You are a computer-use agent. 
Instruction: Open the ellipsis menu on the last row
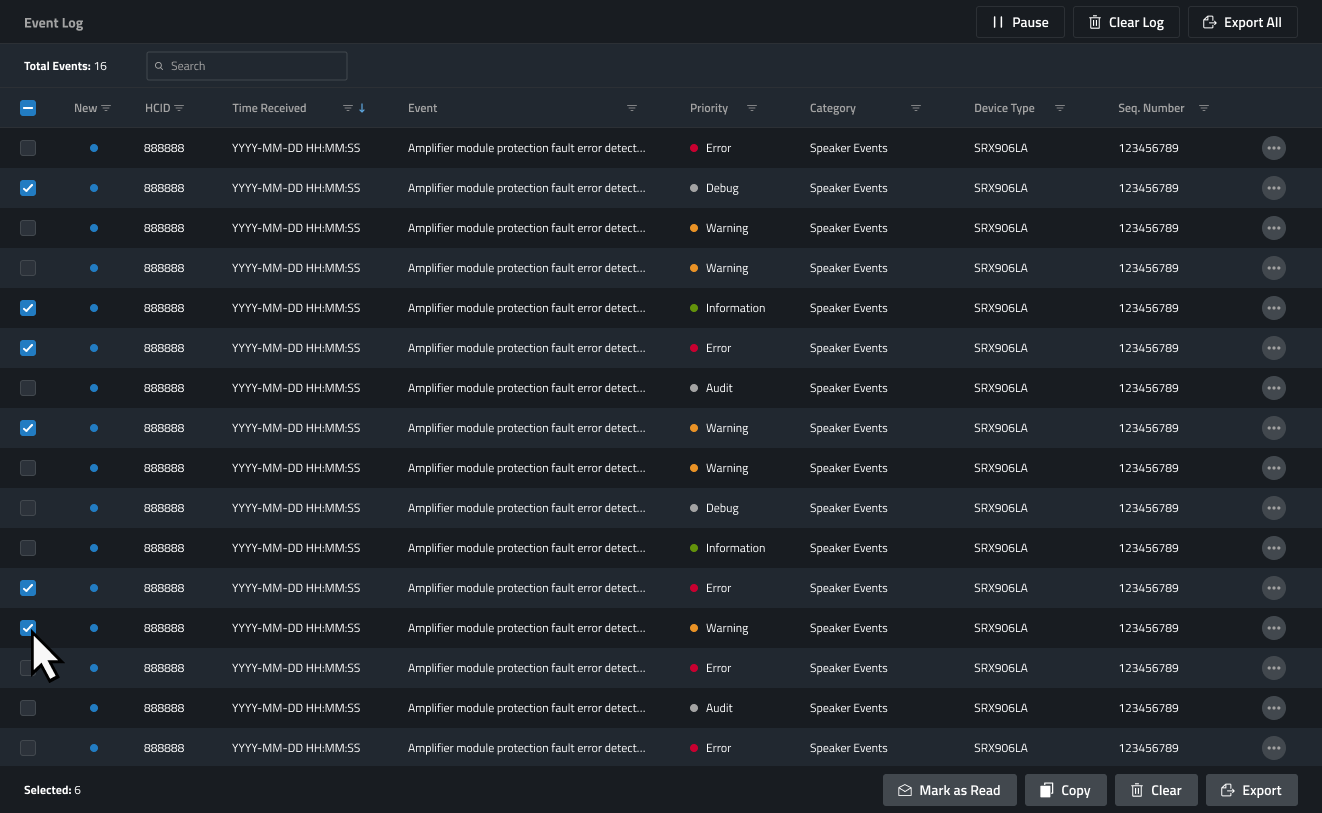point(1273,748)
